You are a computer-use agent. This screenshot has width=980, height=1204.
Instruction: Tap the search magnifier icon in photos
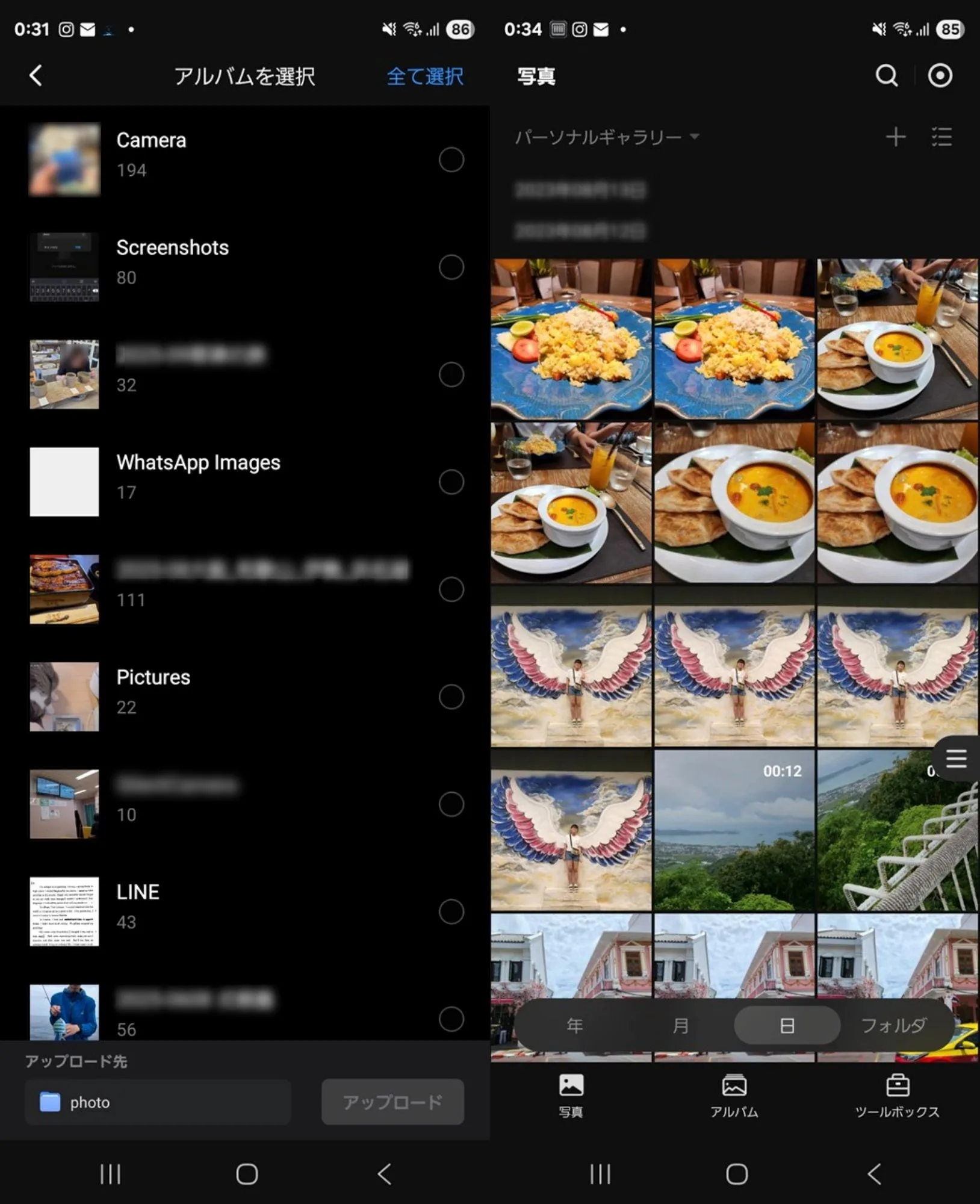[886, 76]
